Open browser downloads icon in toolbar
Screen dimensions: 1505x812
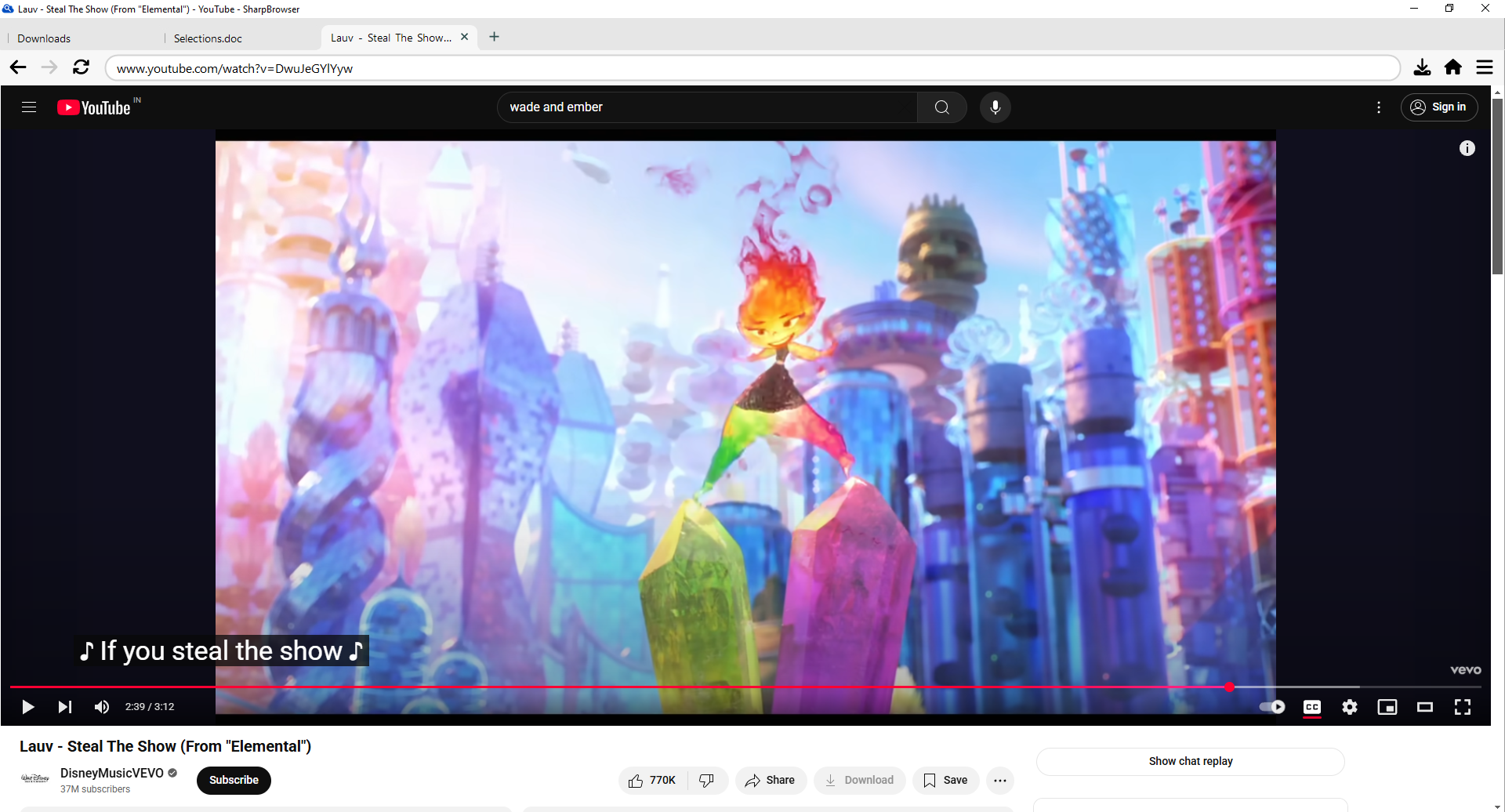click(1422, 67)
